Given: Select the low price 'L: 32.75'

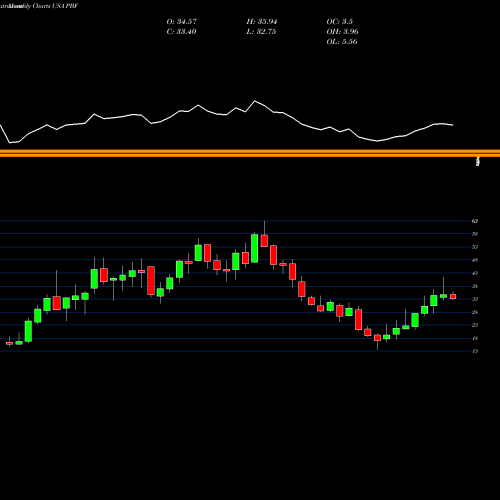Looking at the screenshot, I should click(x=261, y=32).
